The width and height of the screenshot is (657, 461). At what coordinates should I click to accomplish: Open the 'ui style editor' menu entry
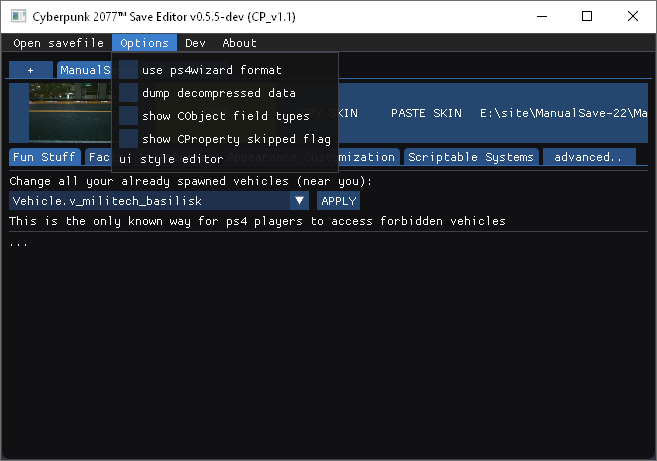click(x=171, y=159)
